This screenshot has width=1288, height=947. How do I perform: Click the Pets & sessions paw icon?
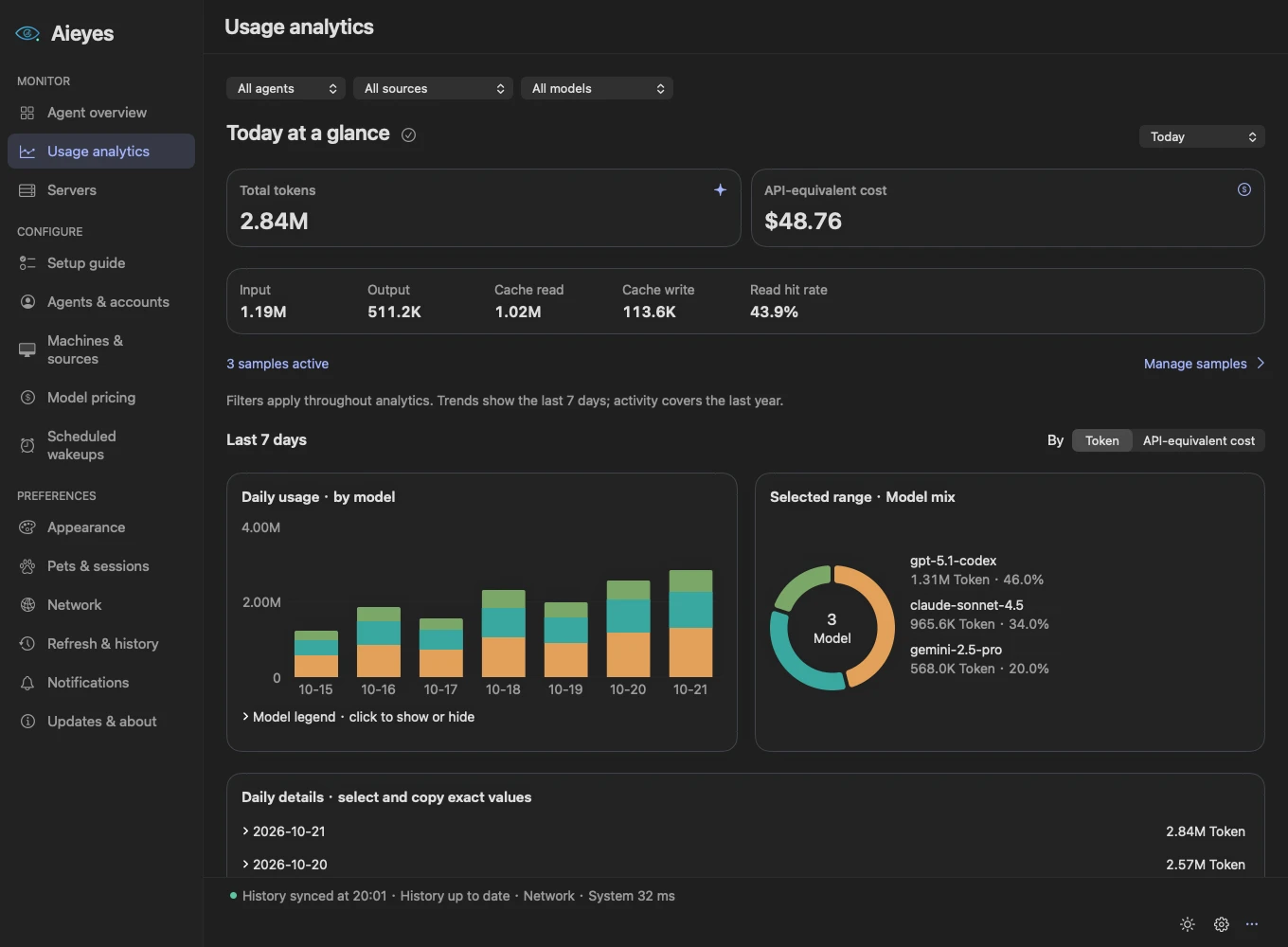pos(27,566)
